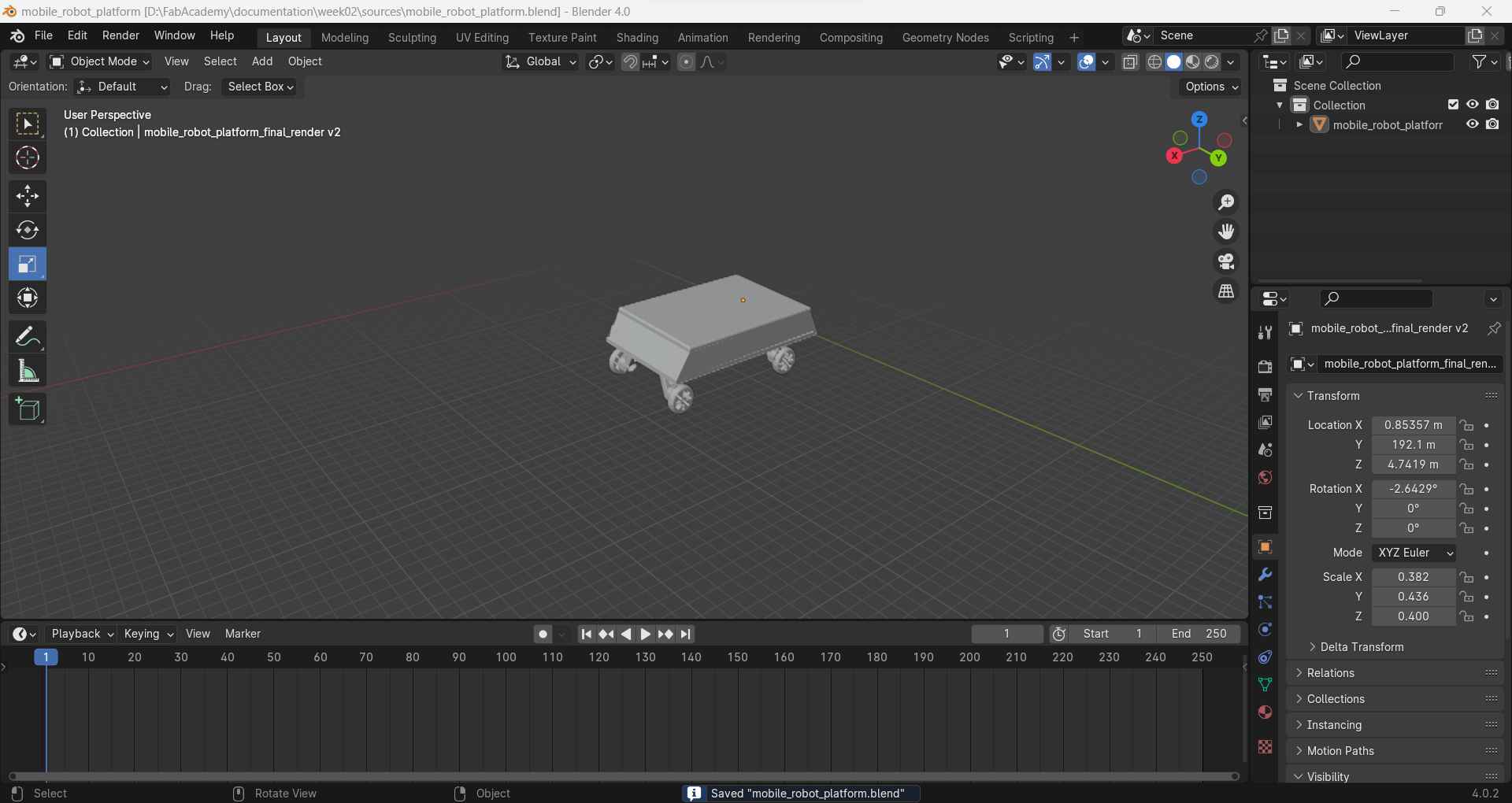Toggle camera view icon

tap(1226, 261)
